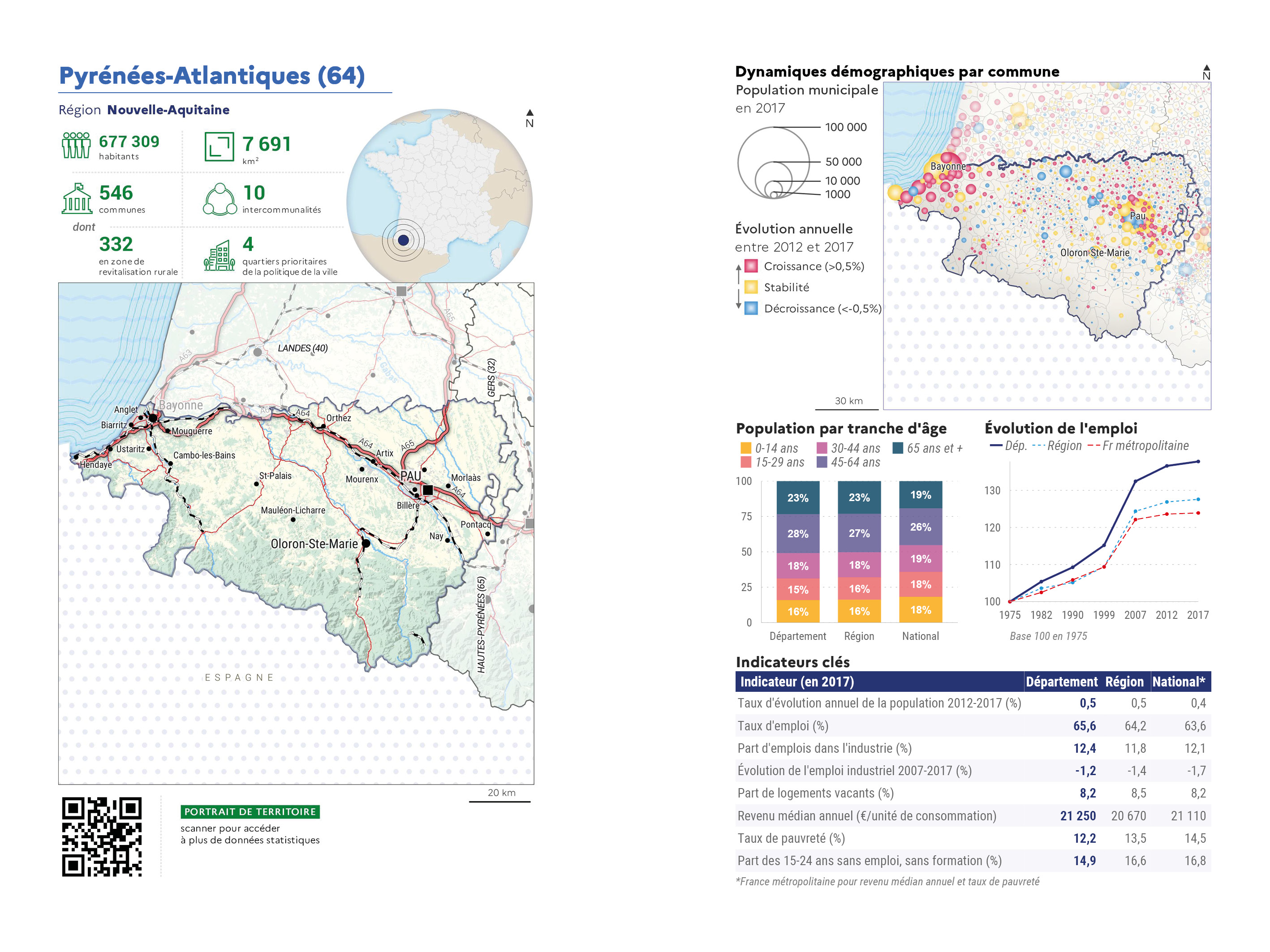Click the Décroissance blue legend square
Image resolution: width=1270 pixels, height=952 pixels.
(x=751, y=308)
